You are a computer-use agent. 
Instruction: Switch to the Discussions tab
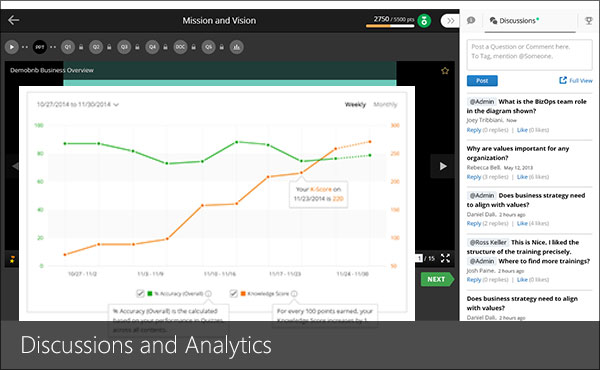click(514, 21)
